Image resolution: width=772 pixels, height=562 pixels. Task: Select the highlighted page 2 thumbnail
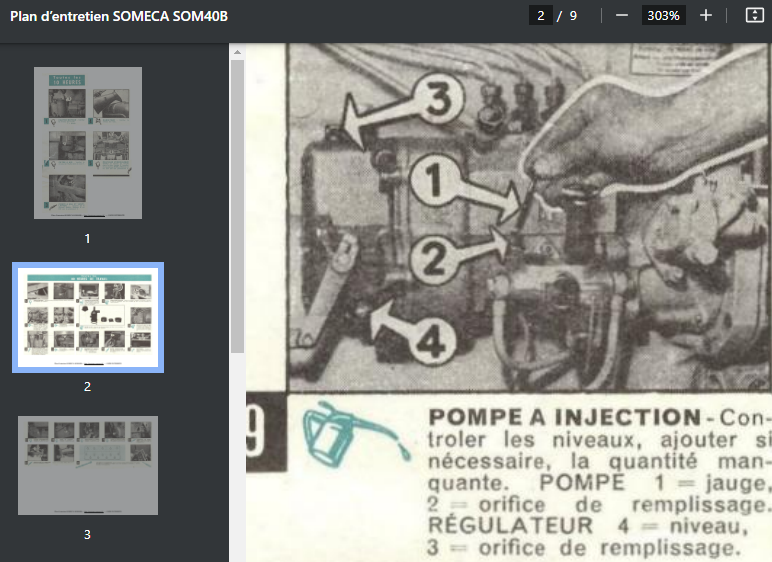88,318
